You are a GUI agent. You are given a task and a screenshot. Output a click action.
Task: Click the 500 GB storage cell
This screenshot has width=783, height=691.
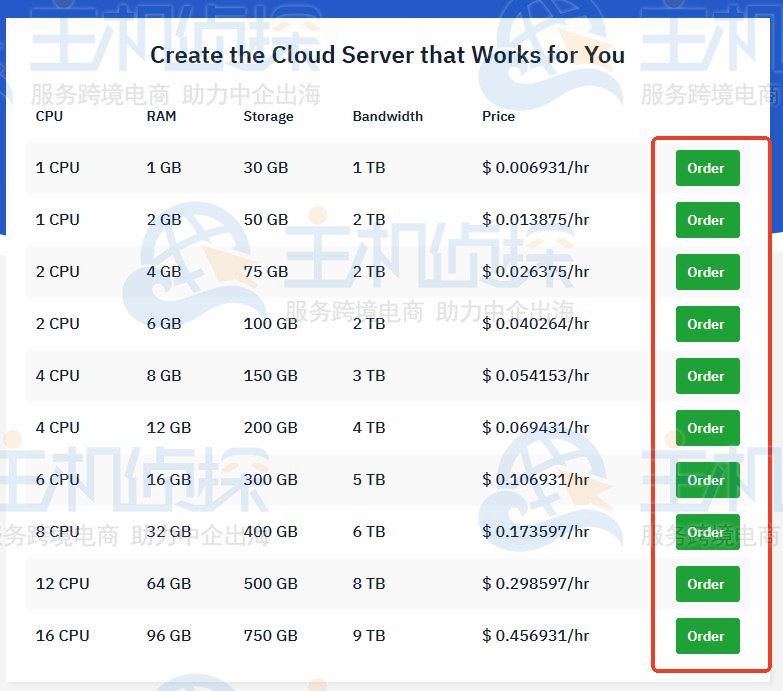pos(271,583)
